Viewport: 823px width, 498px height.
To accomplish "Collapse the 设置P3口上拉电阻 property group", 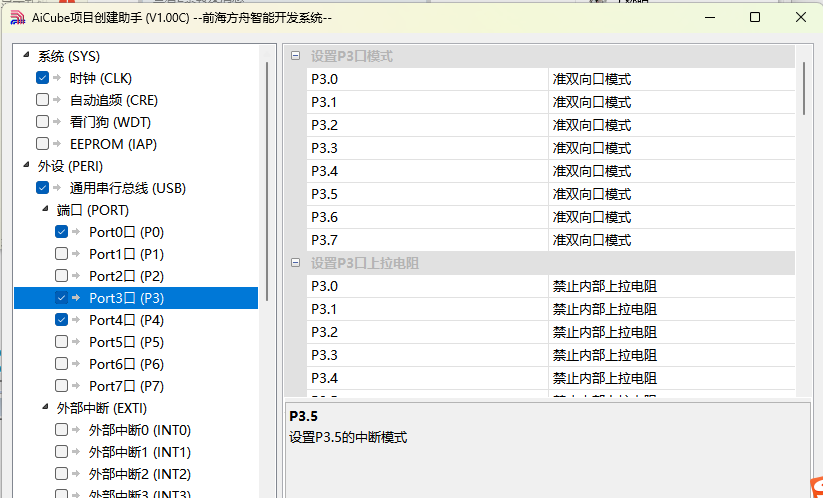I will coord(296,262).
